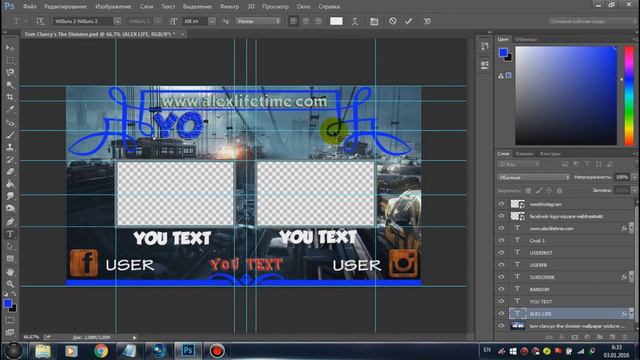Open the Windows Start menu
The height and width of the screenshot is (360, 640).
coord(13,351)
